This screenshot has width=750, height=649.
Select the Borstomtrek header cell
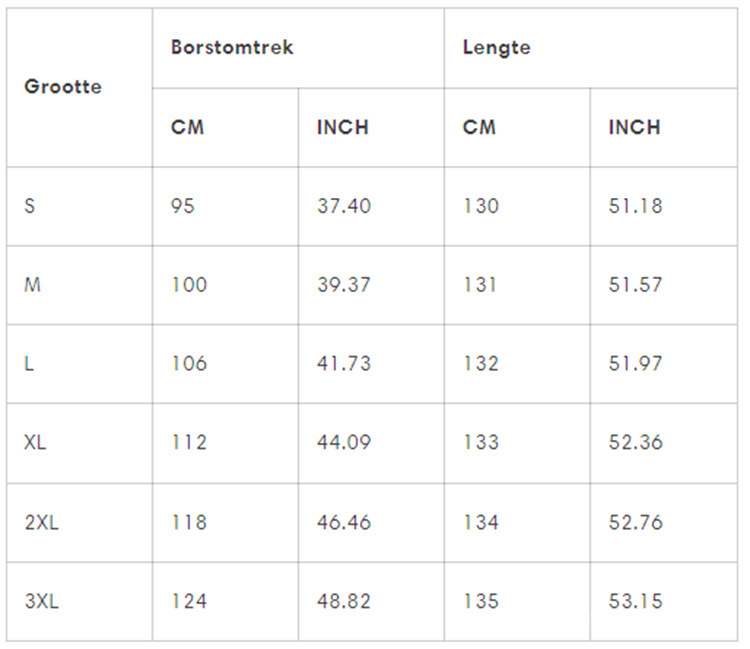point(232,47)
